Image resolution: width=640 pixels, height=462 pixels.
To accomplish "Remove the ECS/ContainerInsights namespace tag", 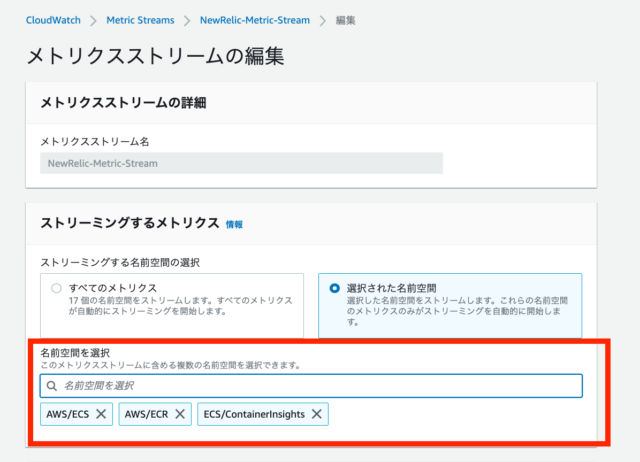I will point(317,414).
